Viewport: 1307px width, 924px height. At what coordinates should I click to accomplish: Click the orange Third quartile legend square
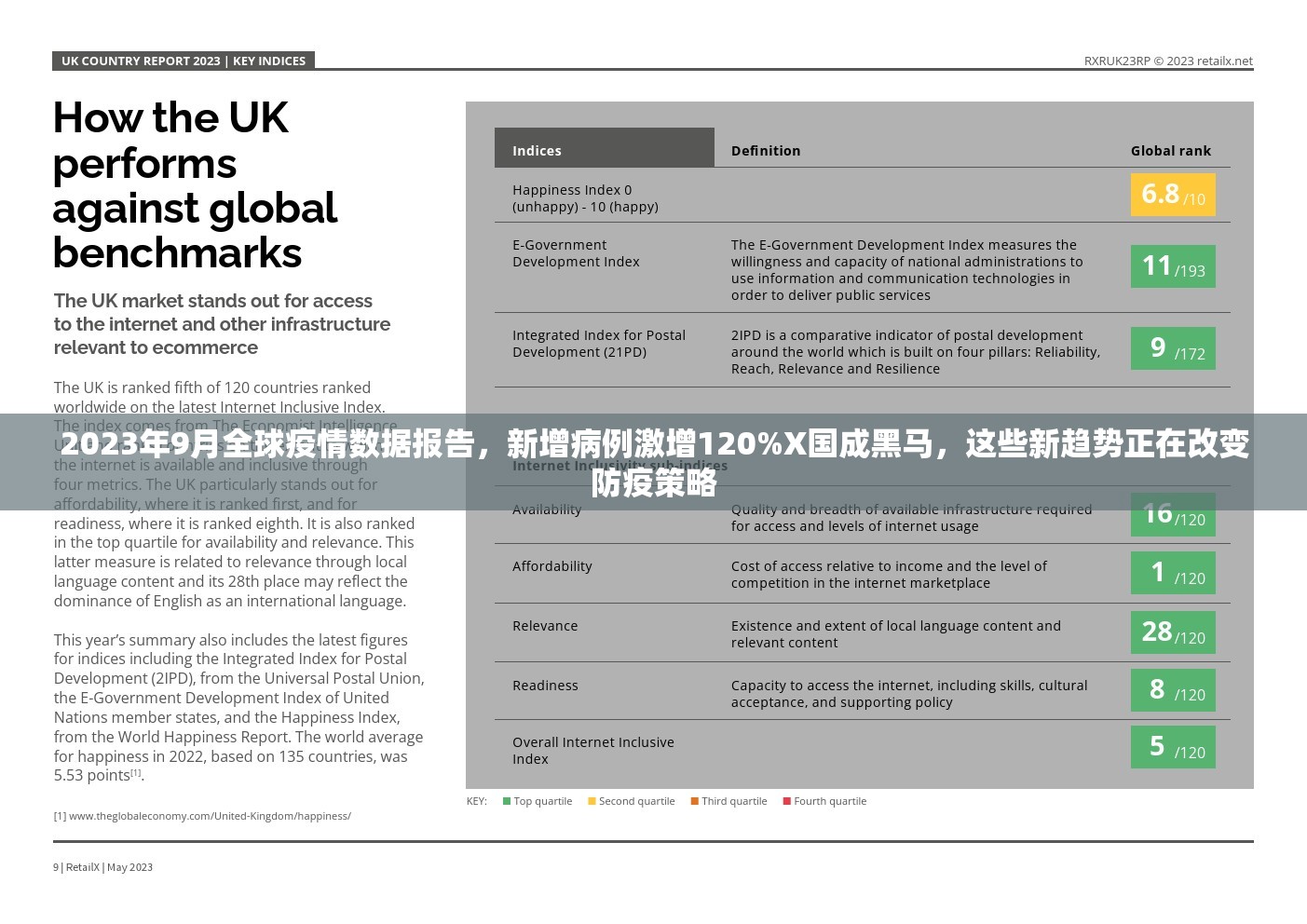[694, 801]
